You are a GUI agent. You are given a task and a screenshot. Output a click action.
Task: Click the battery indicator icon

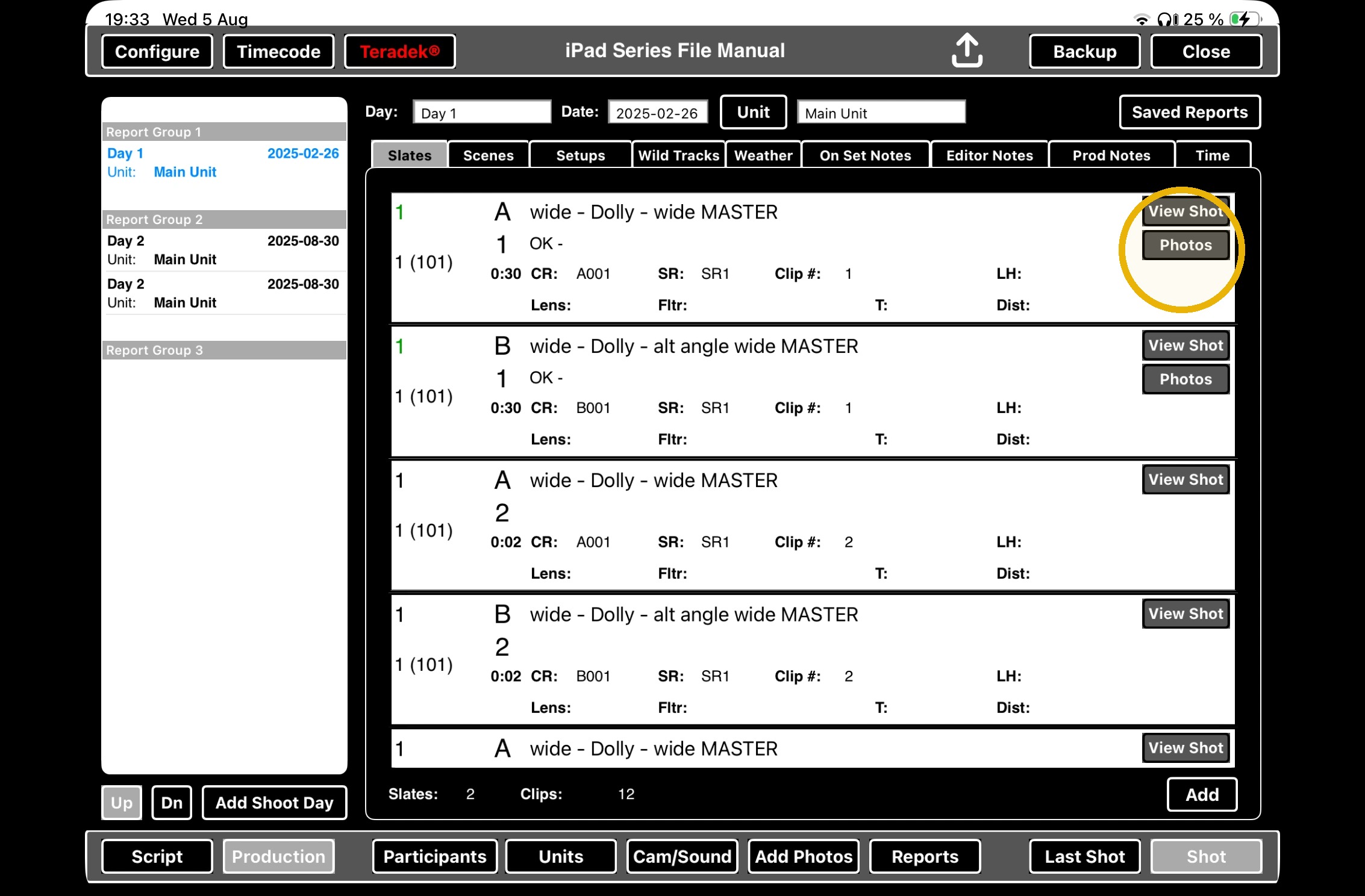pyautogui.click(x=1246, y=19)
